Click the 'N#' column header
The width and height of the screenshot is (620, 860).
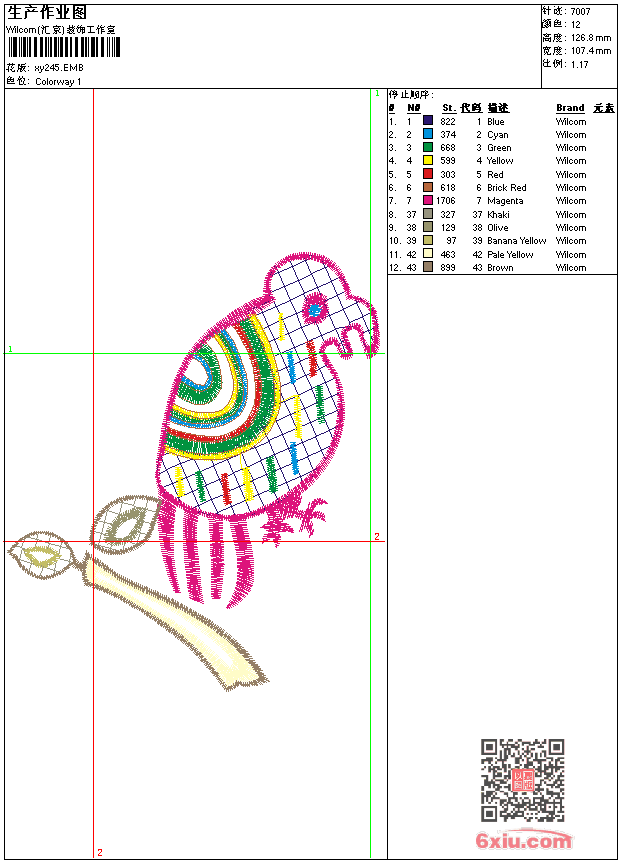click(x=414, y=108)
